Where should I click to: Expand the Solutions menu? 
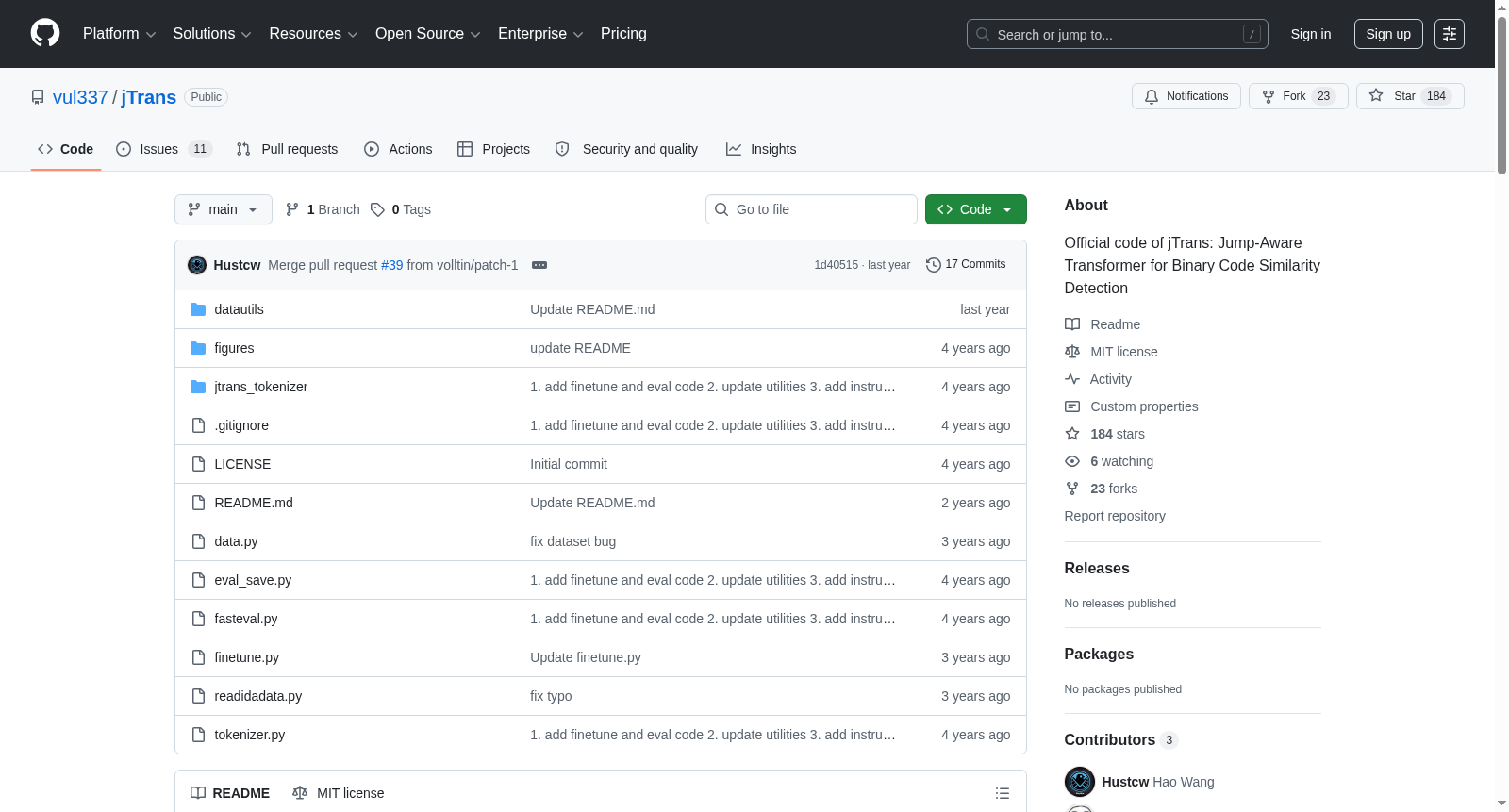212,34
